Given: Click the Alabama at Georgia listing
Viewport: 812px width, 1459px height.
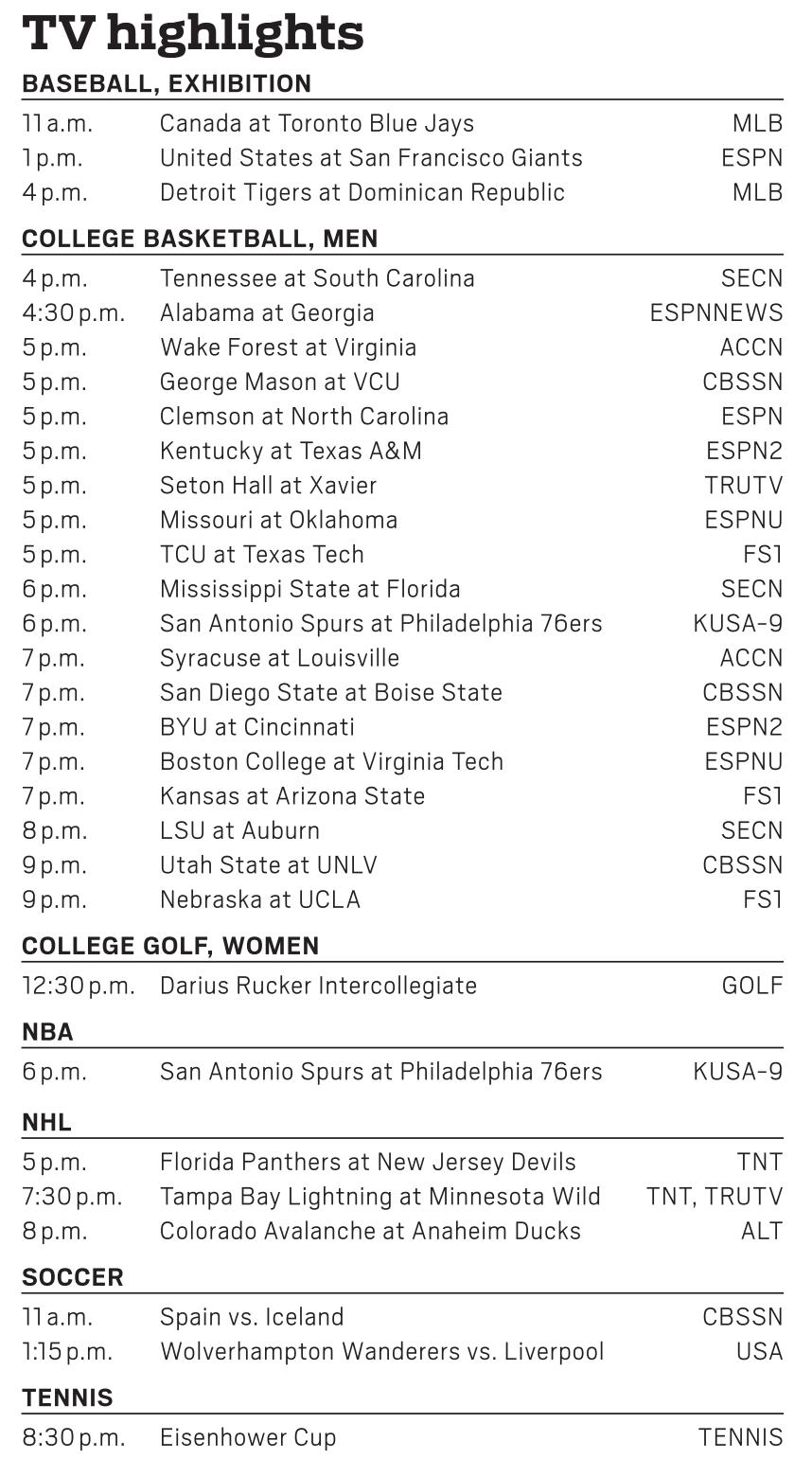Looking at the screenshot, I should point(267,312).
